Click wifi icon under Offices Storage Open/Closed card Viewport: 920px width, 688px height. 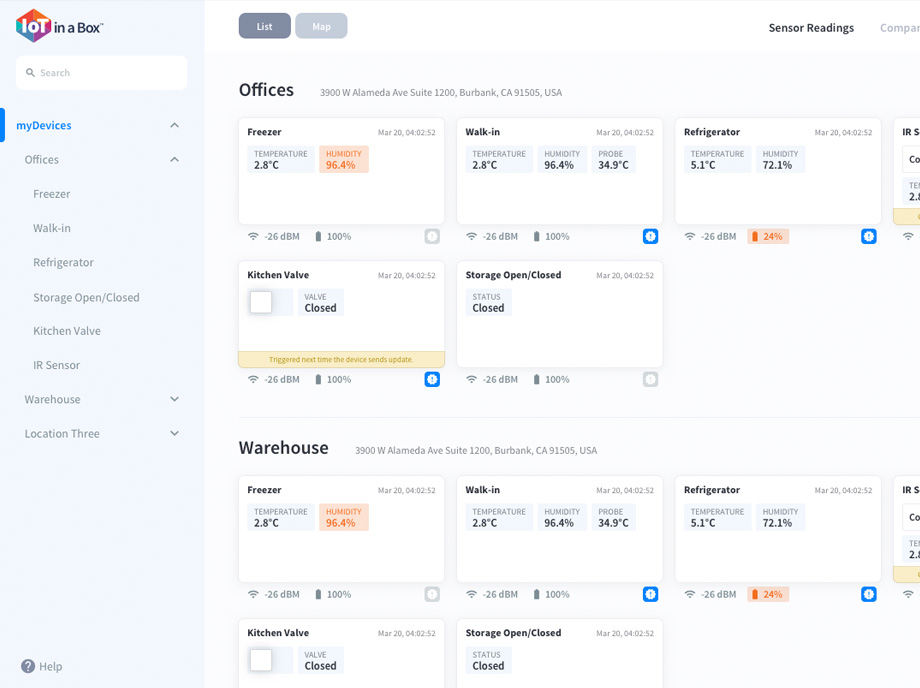click(471, 379)
